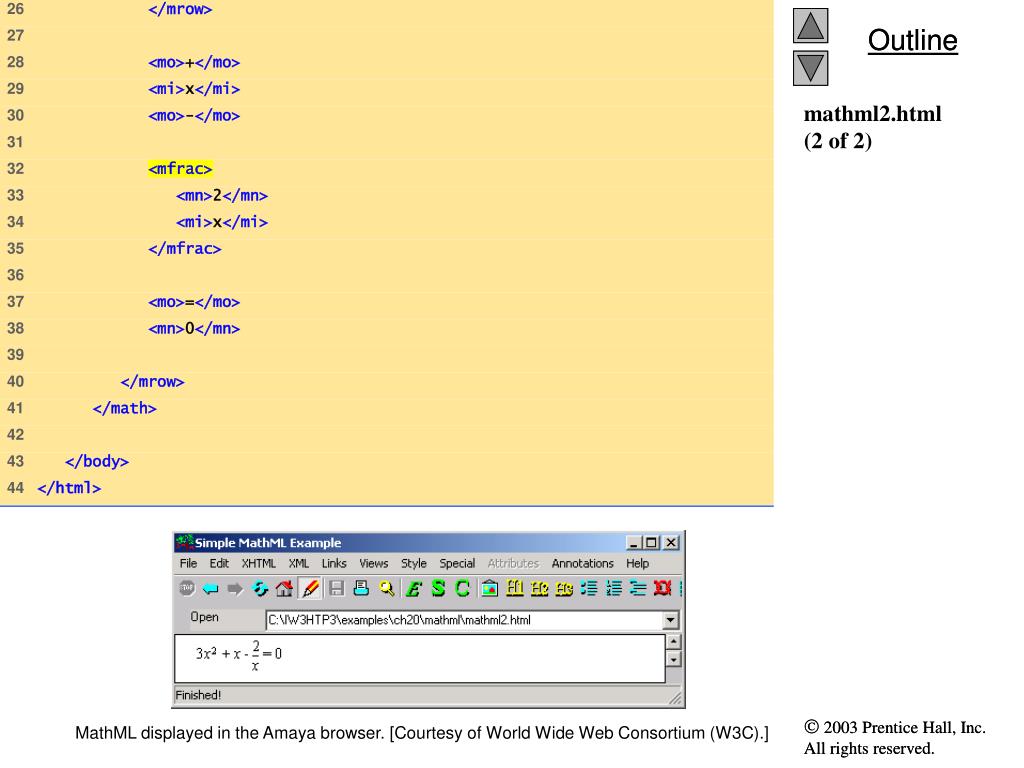The image size is (1024, 768).
Task: Click the Save floppy disk icon
Action: click(x=336, y=588)
